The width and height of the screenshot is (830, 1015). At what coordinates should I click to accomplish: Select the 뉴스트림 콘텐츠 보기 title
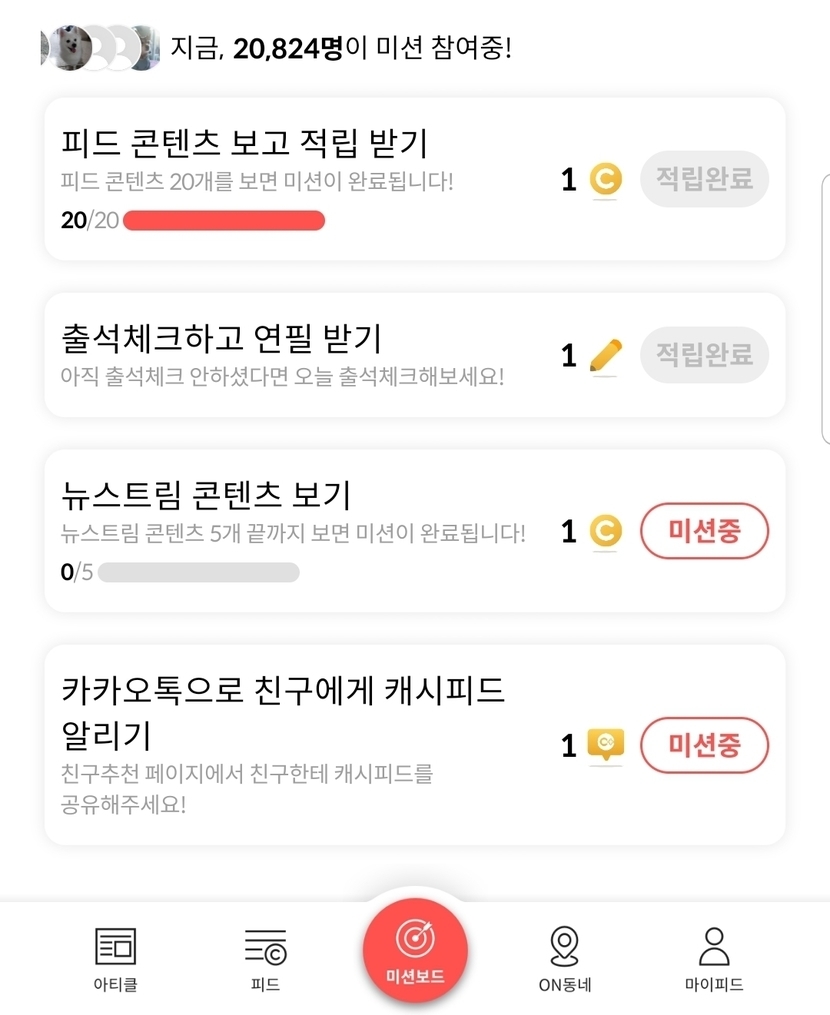(x=206, y=495)
